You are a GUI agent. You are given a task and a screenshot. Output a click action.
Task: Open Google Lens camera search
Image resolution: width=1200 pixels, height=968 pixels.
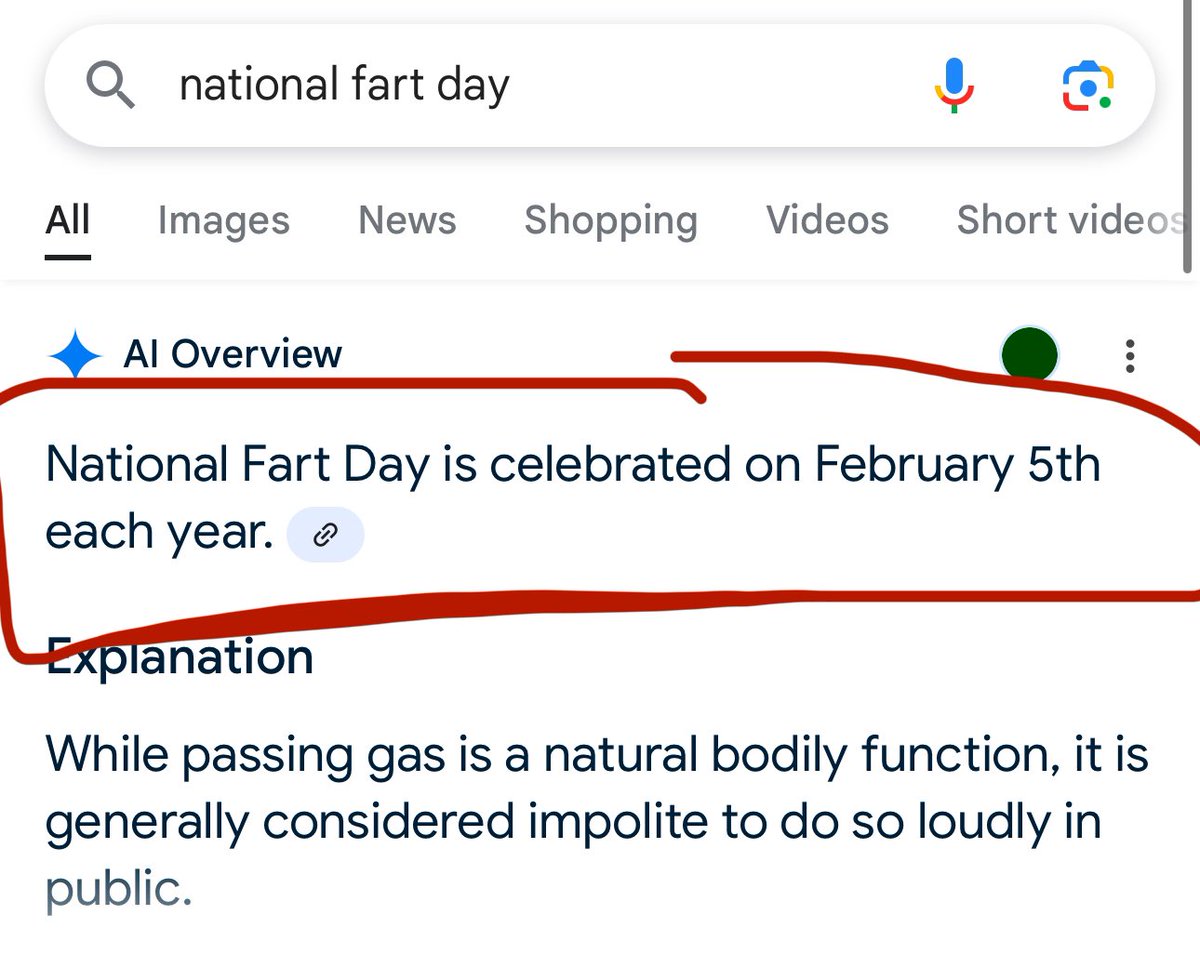click(1087, 86)
